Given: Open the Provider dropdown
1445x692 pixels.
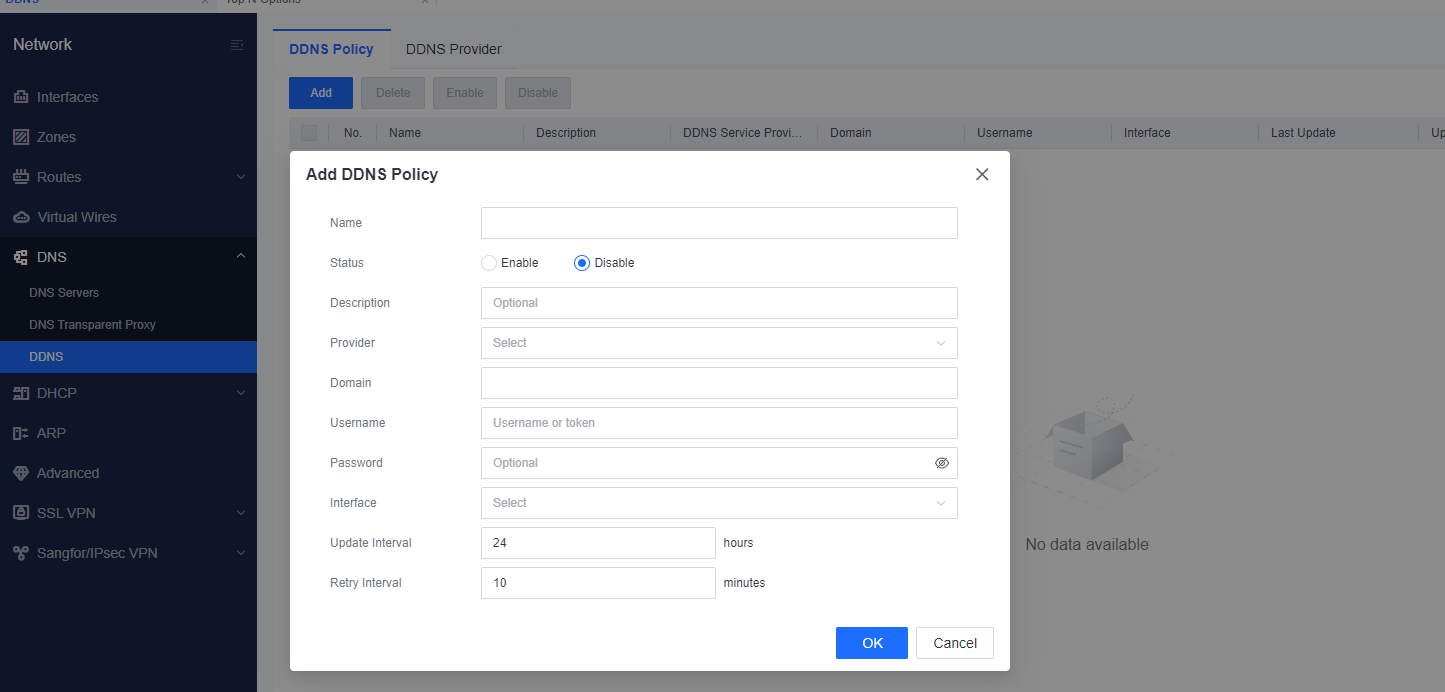Looking at the screenshot, I should 718,343.
